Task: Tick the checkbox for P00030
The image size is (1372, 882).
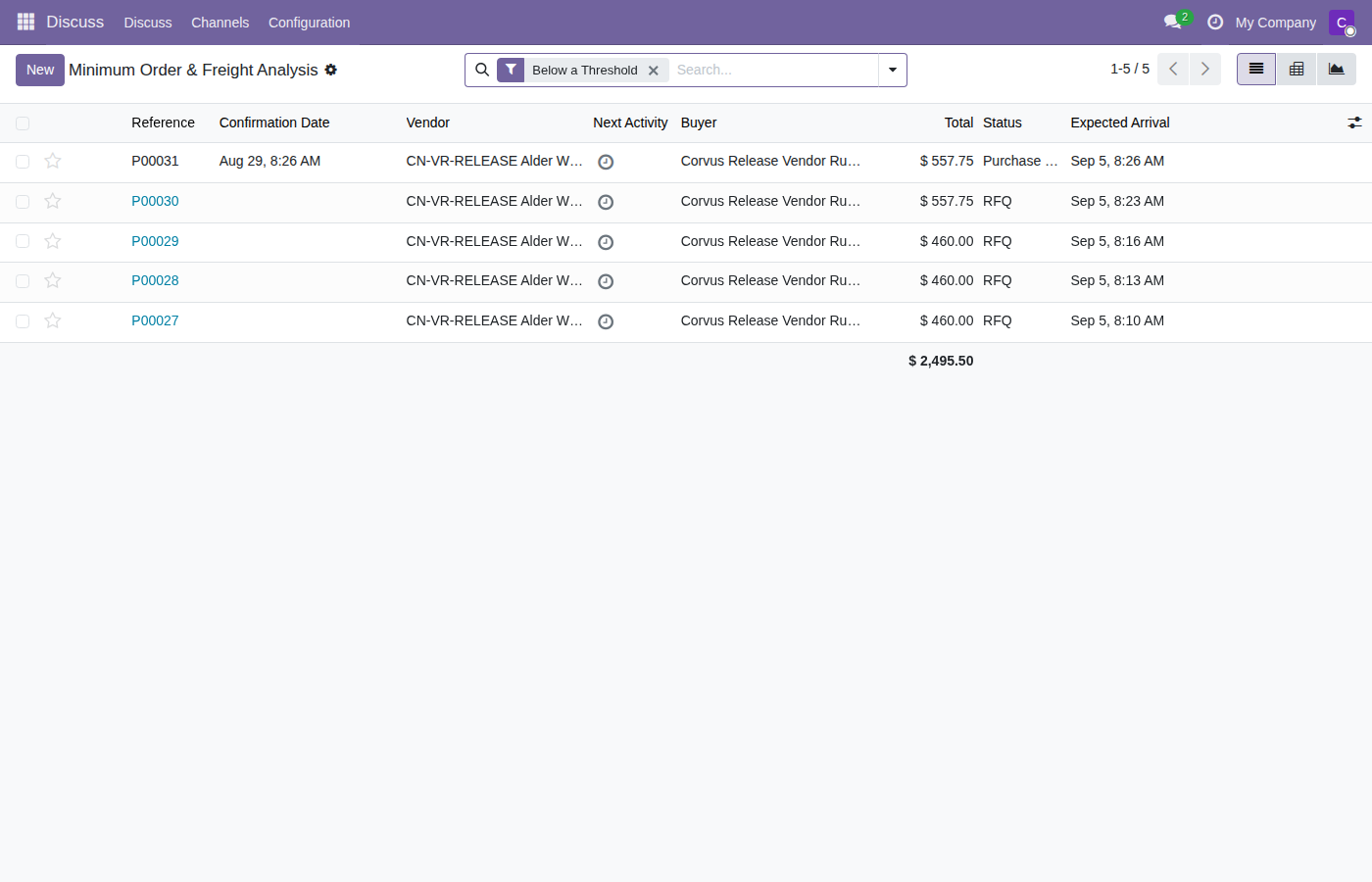Action: coord(23,202)
